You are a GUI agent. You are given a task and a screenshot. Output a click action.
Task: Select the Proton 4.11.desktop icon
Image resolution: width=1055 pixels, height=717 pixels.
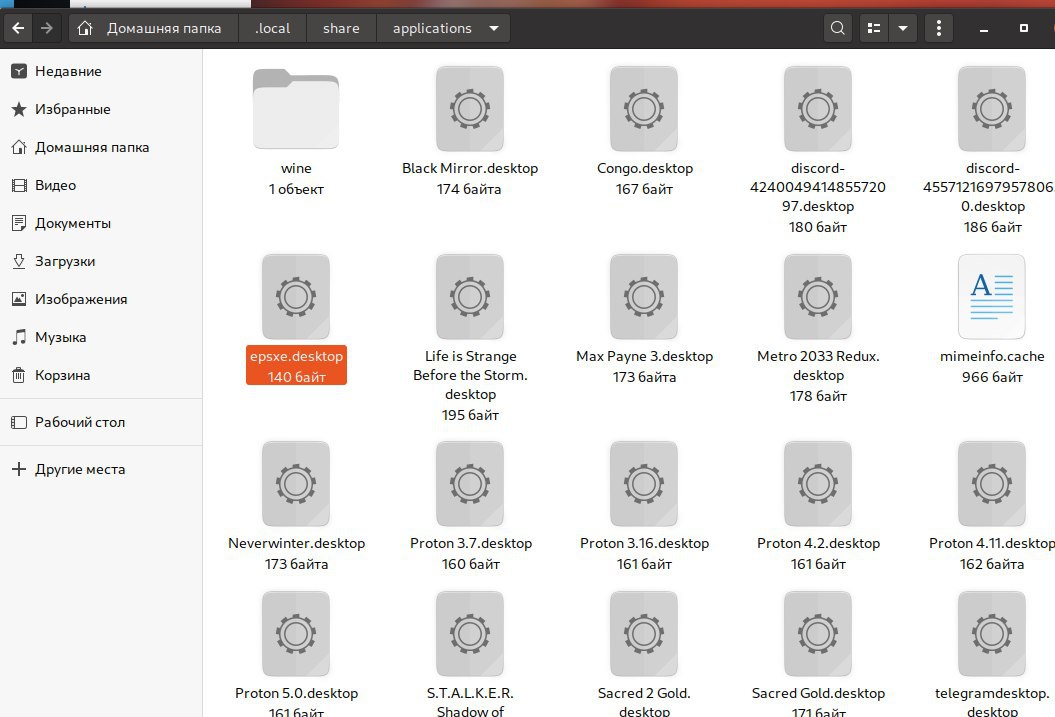[992, 484]
